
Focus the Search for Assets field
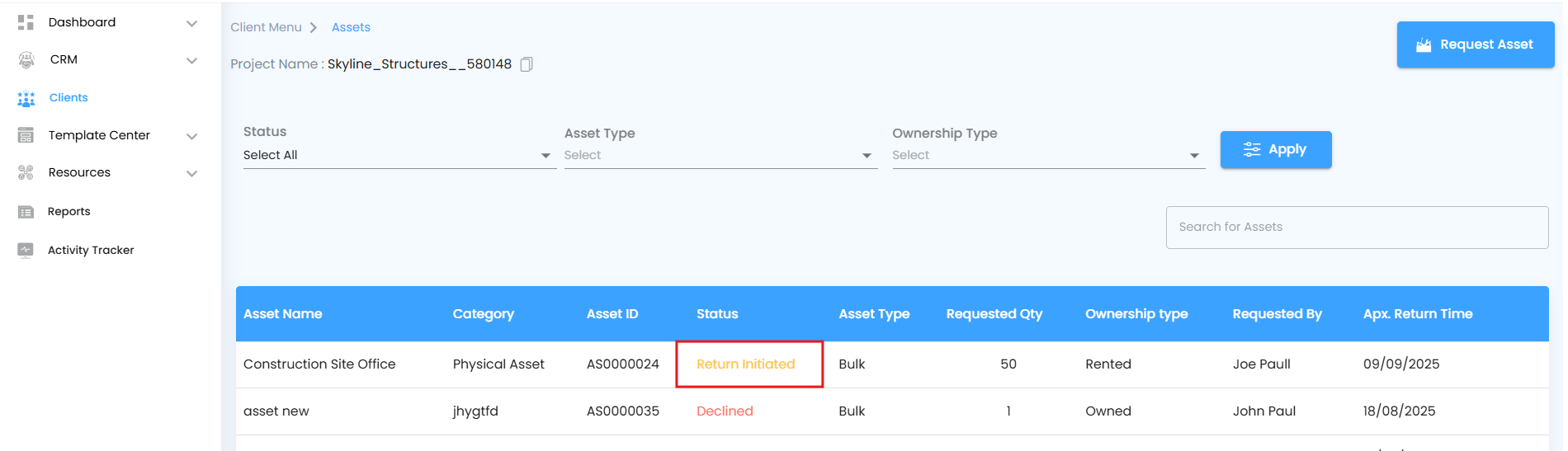1356,227
